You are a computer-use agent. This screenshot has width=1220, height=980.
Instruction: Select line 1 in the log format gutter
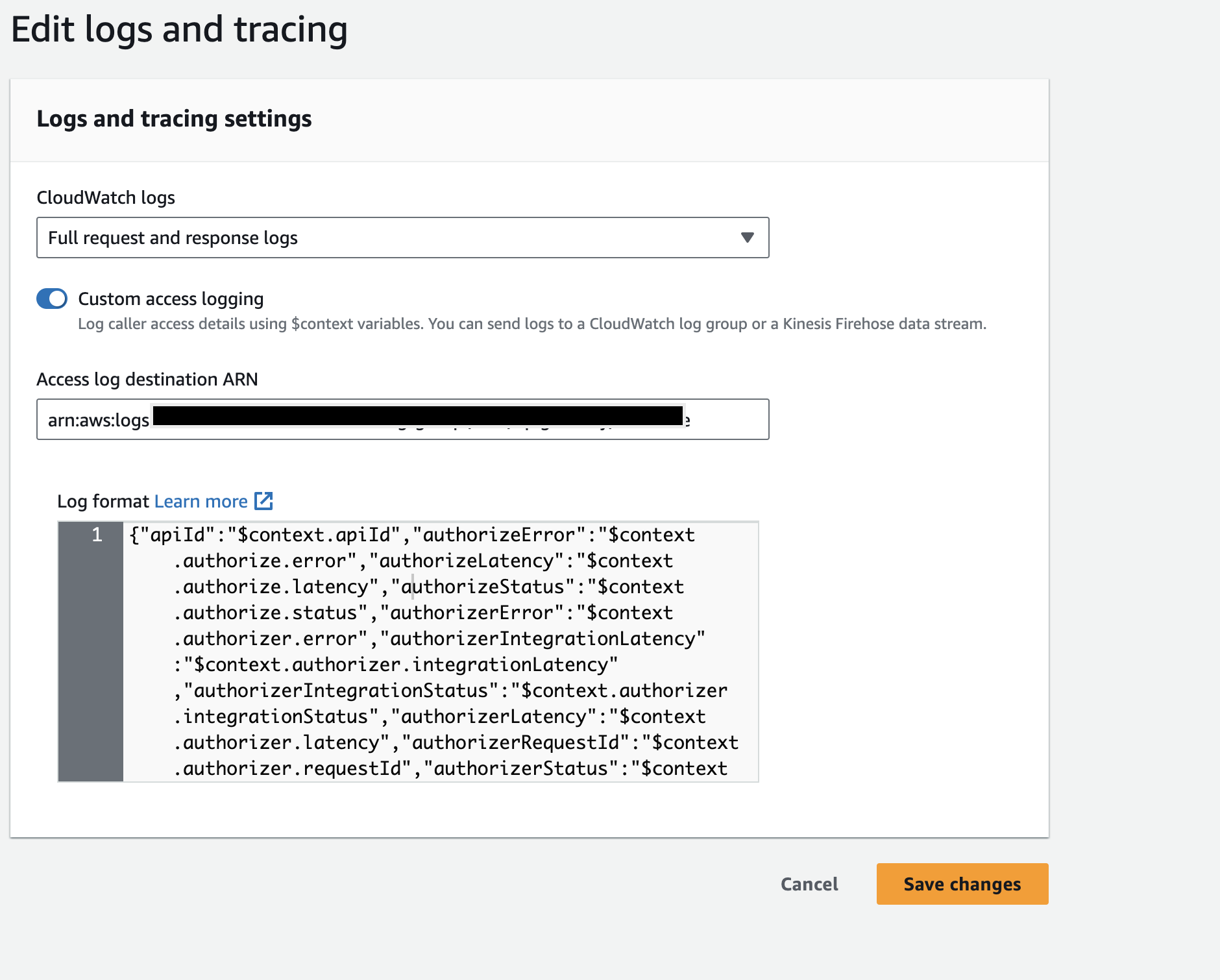[96, 535]
